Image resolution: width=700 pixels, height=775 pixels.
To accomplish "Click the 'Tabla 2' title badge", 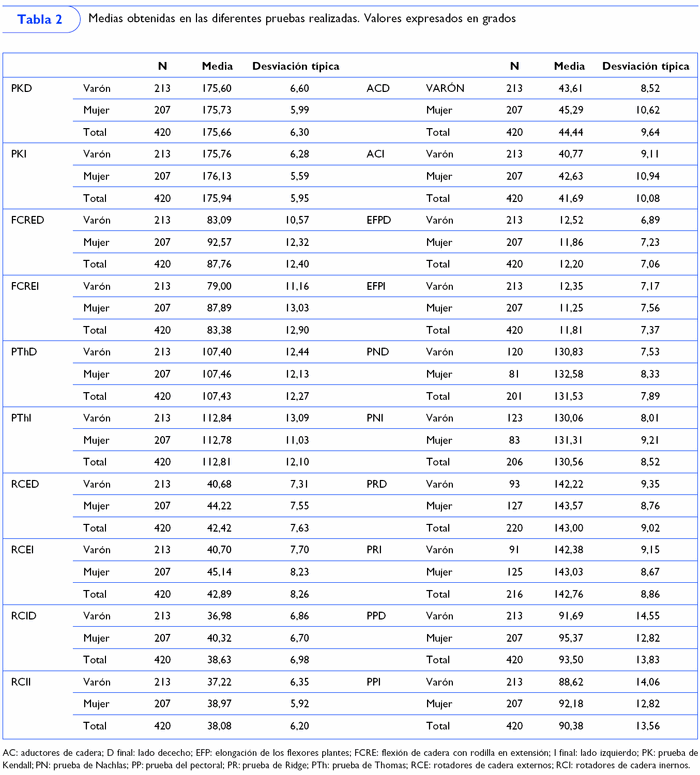I will pyautogui.click(x=39, y=20).
